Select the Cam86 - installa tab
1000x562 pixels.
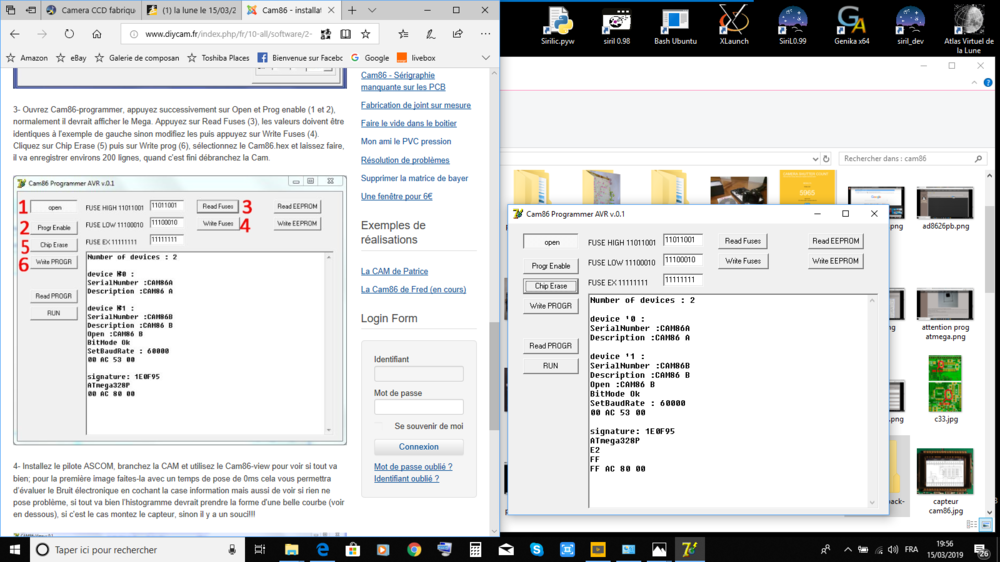click(291, 10)
